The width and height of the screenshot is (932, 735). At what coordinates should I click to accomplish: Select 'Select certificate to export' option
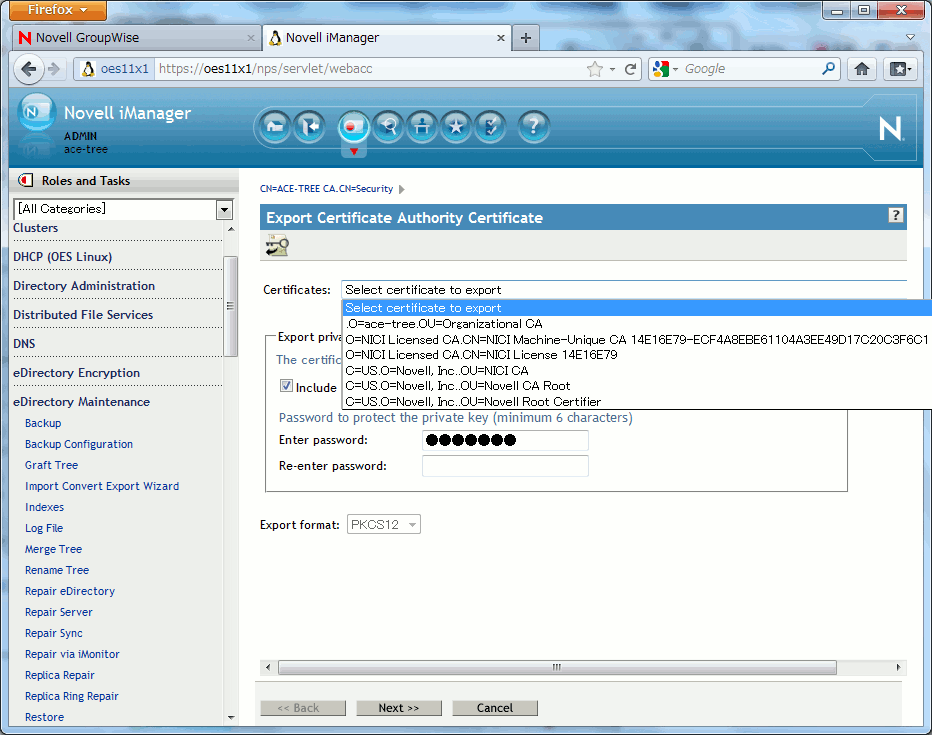coord(637,308)
